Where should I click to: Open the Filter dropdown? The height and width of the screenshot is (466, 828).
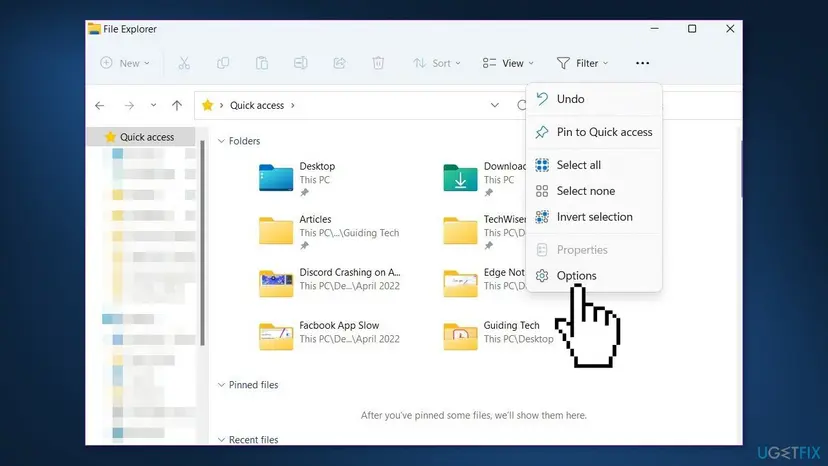tap(582, 63)
